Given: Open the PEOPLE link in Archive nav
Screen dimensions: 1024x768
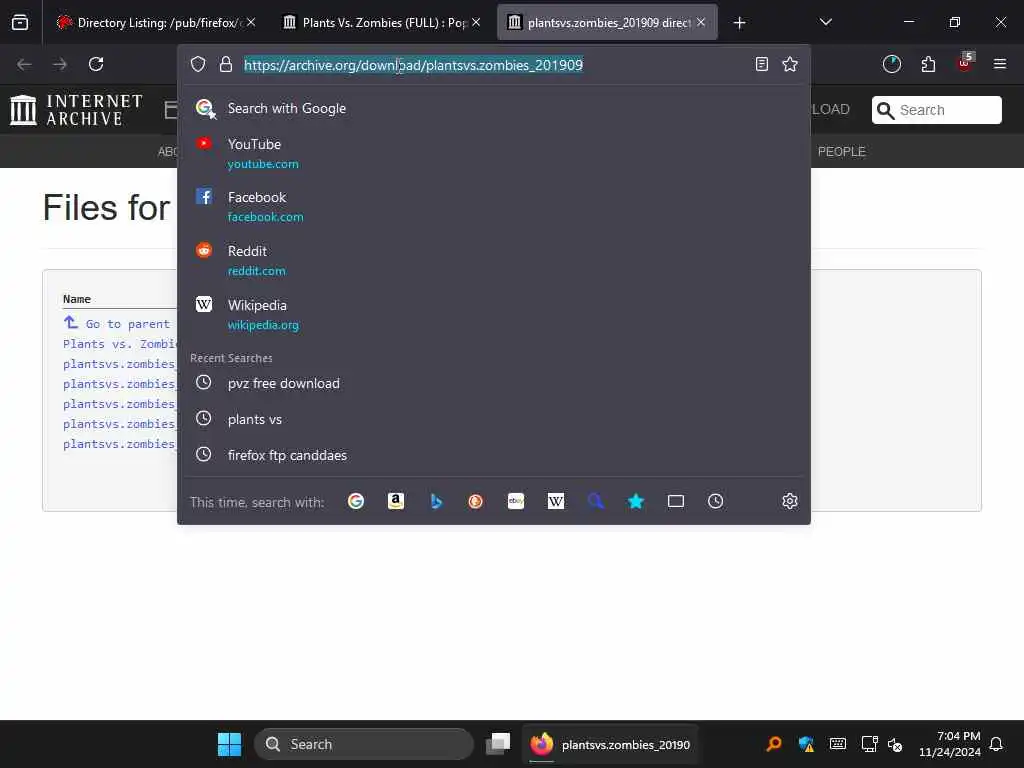Looking at the screenshot, I should pyautogui.click(x=842, y=152).
